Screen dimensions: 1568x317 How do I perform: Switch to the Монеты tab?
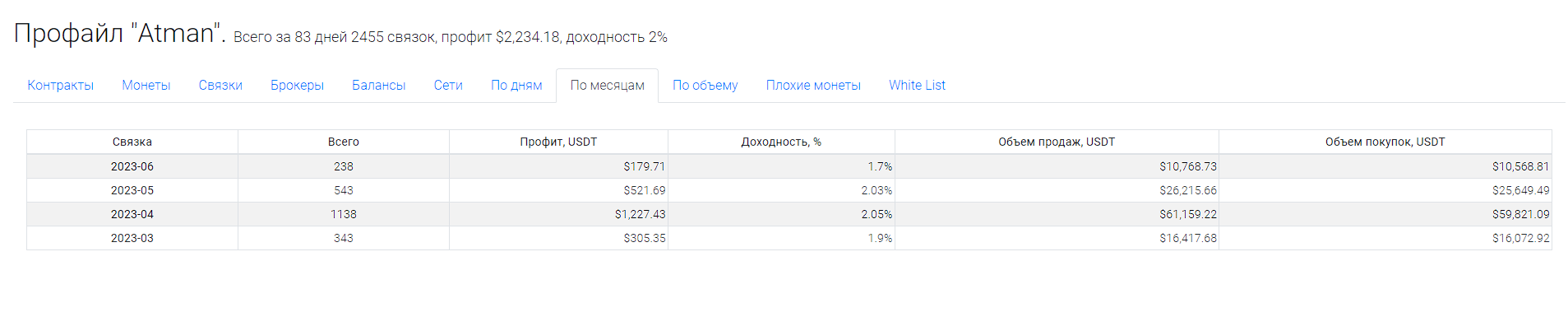pos(146,86)
